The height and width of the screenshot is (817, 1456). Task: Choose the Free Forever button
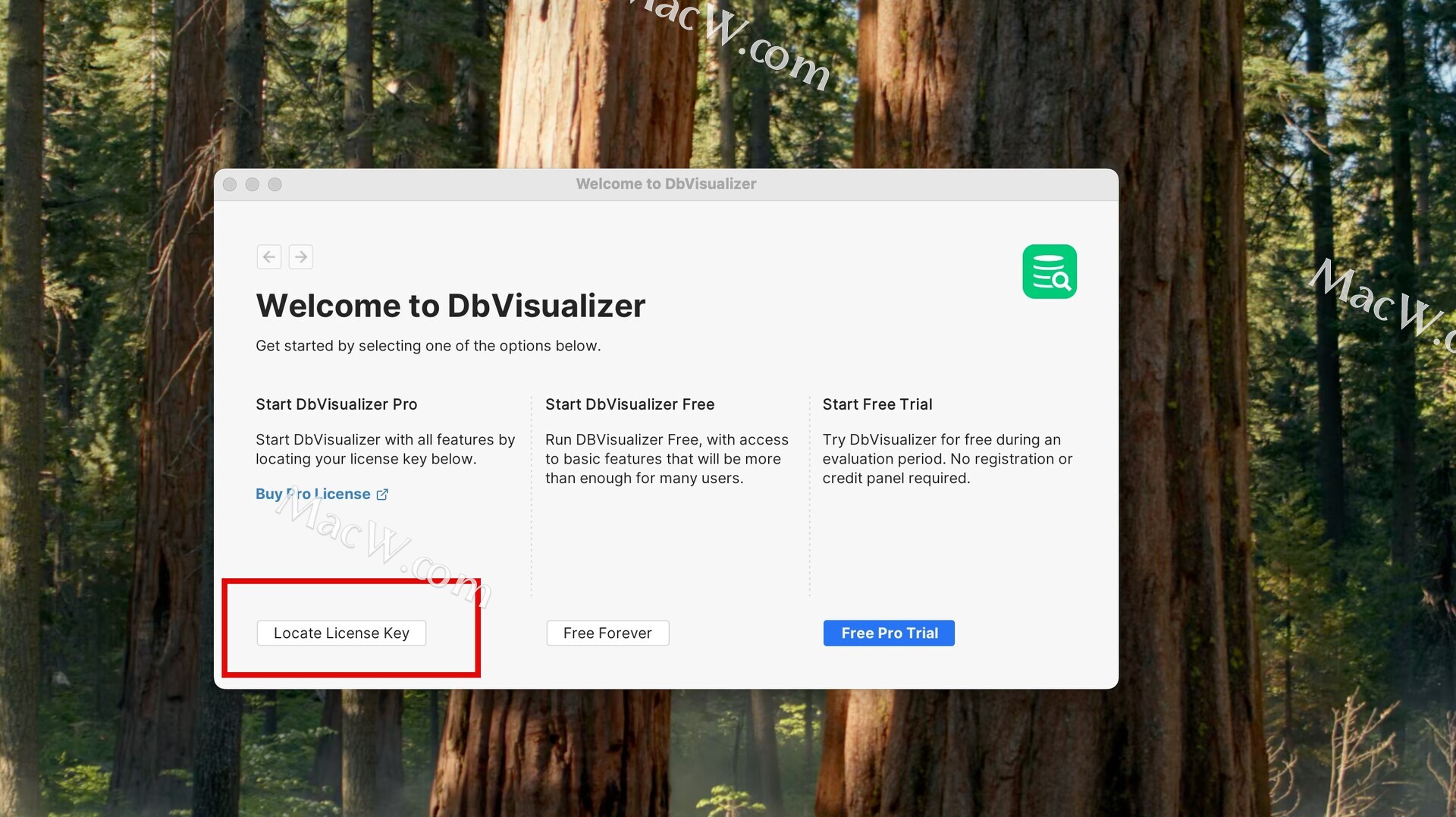(607, 633)
